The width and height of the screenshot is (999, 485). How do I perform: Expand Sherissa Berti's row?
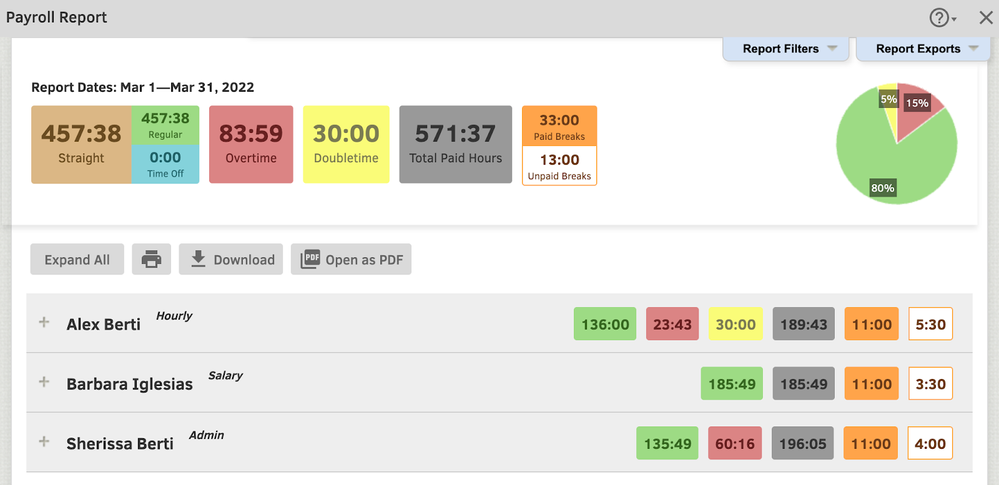(43, 442)
